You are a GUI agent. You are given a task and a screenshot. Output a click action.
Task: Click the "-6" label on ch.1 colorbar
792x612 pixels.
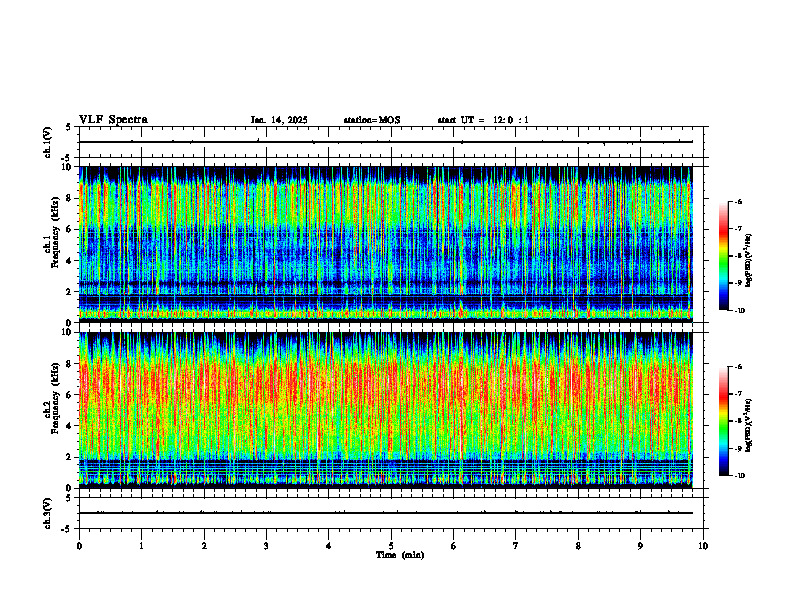738,201
